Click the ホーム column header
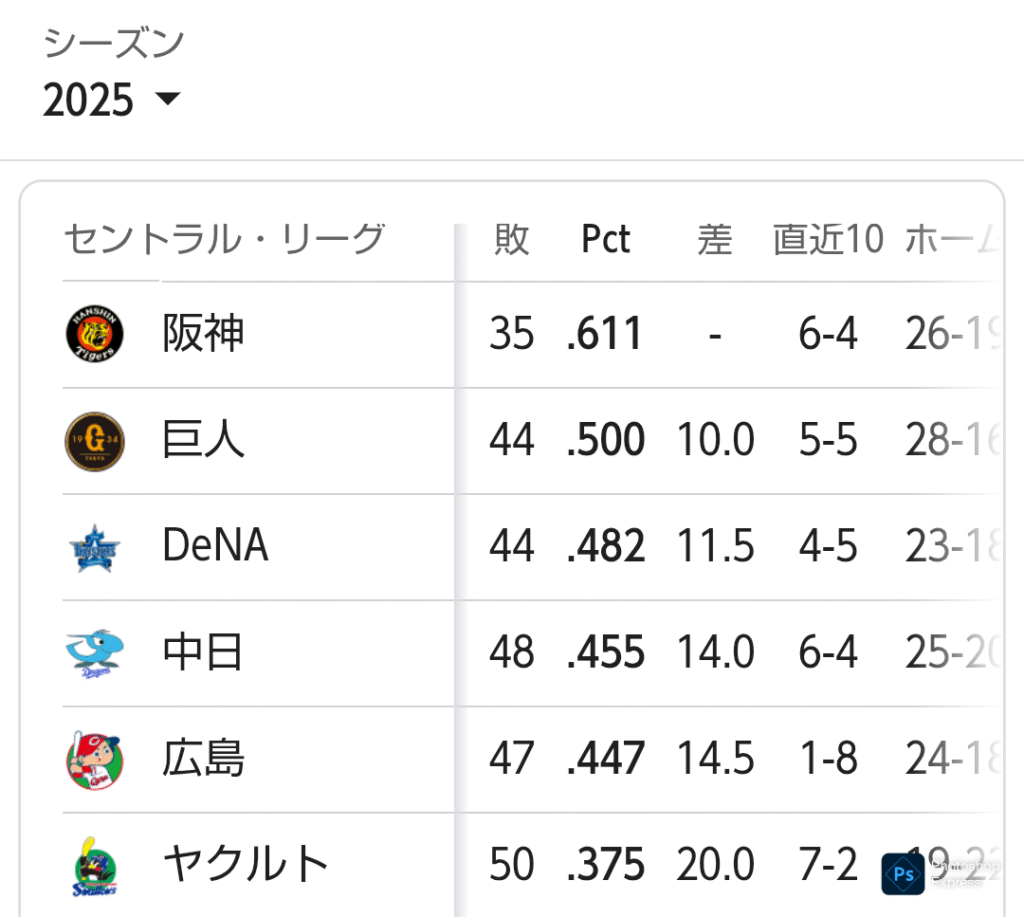Screen dimensions: 1024x917 coord(953,239)
